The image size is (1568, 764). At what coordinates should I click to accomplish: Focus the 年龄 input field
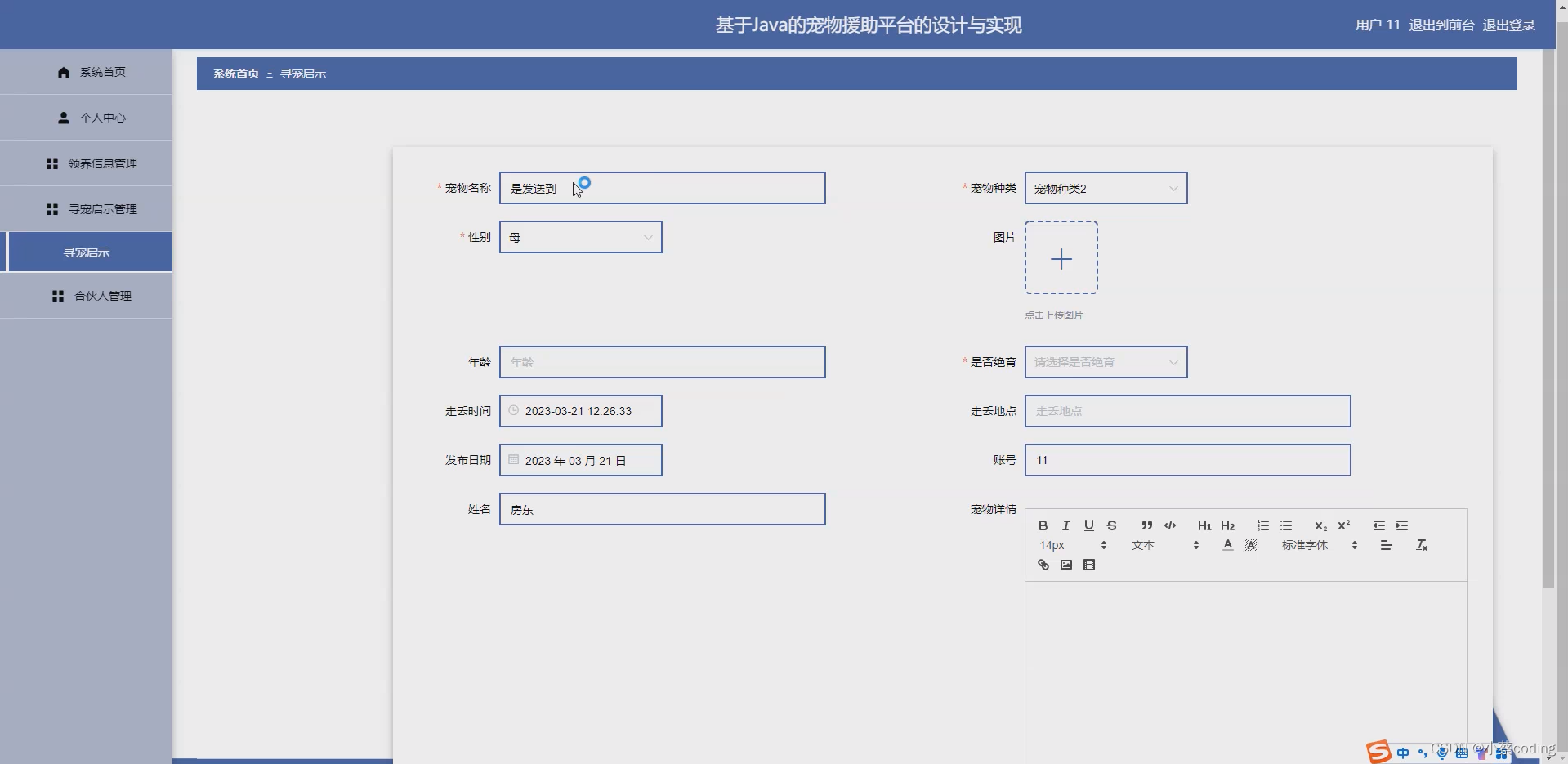pyautogui.click(x=662, y=362)
